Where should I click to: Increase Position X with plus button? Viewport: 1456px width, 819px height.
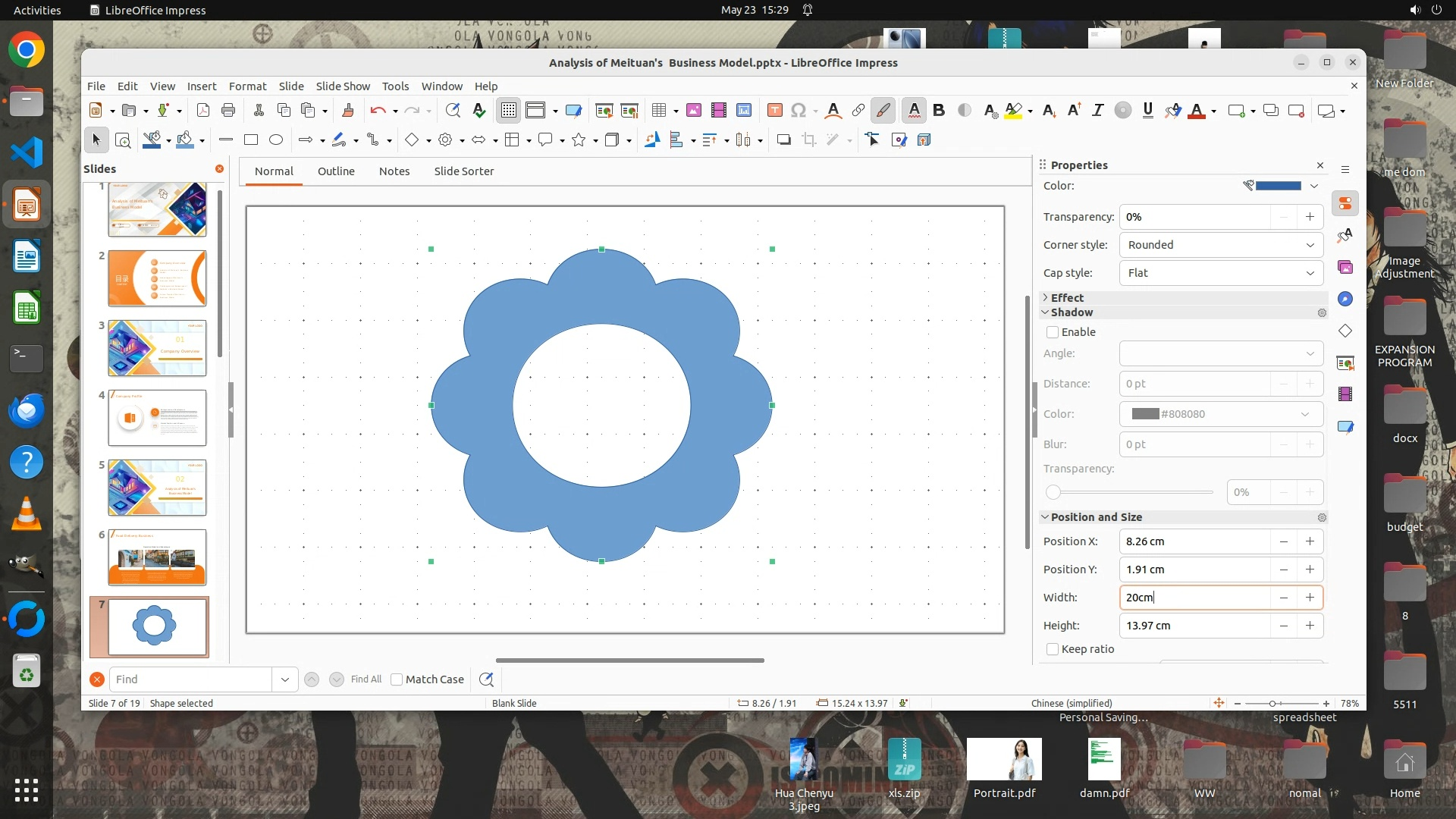pos(1310,541)
